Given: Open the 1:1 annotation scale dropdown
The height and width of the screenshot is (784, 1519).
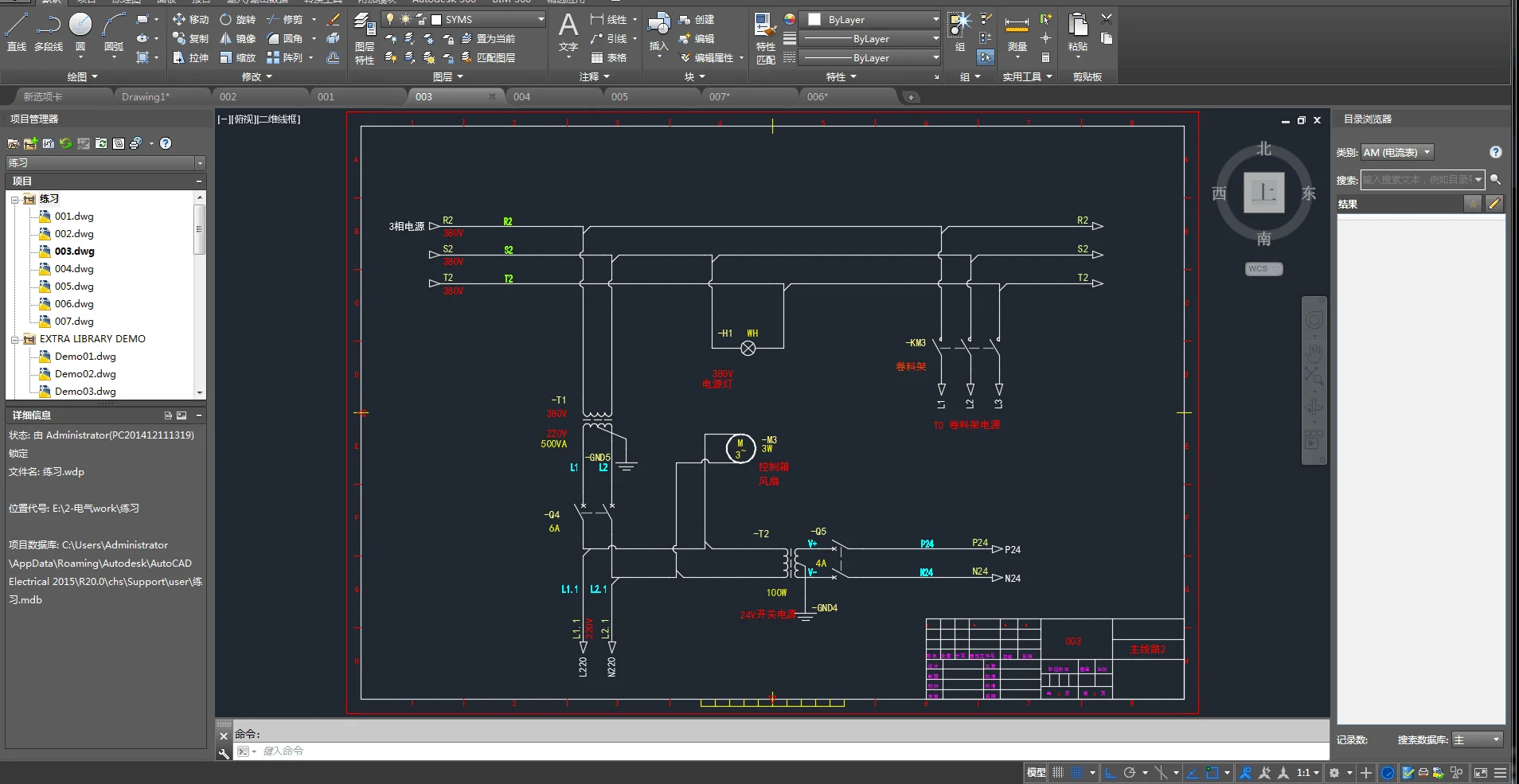Looking at the screenshot, I should pyautogui.click(x=1308, y=772).
